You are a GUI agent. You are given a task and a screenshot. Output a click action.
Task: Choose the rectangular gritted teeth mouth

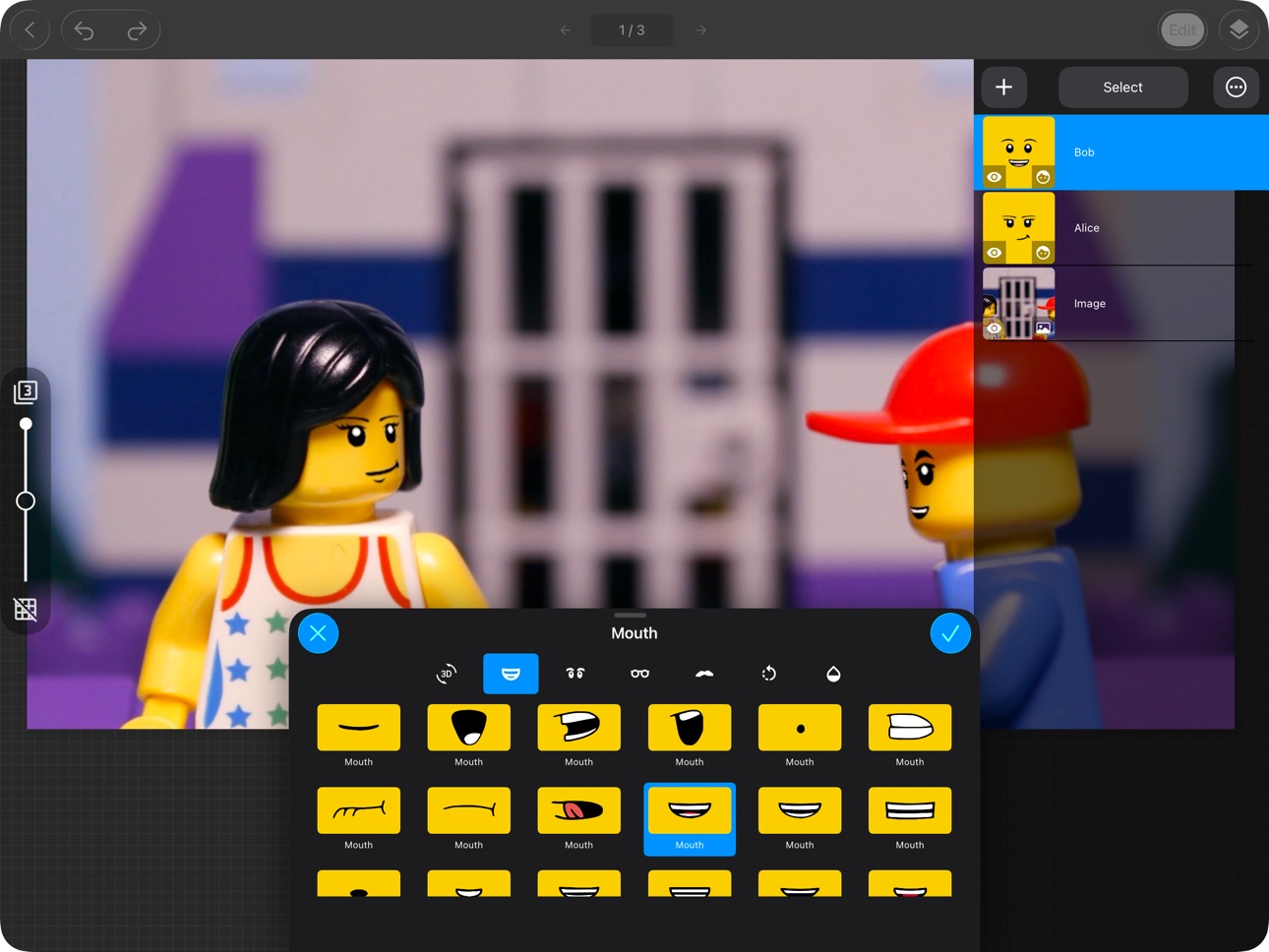tap(910, 810)
